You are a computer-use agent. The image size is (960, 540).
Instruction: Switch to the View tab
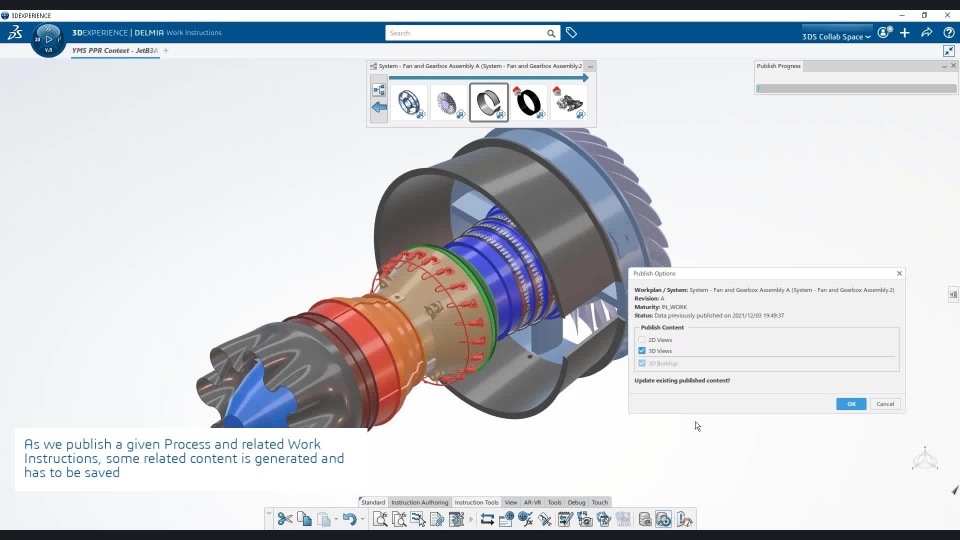tap(511, 502)
